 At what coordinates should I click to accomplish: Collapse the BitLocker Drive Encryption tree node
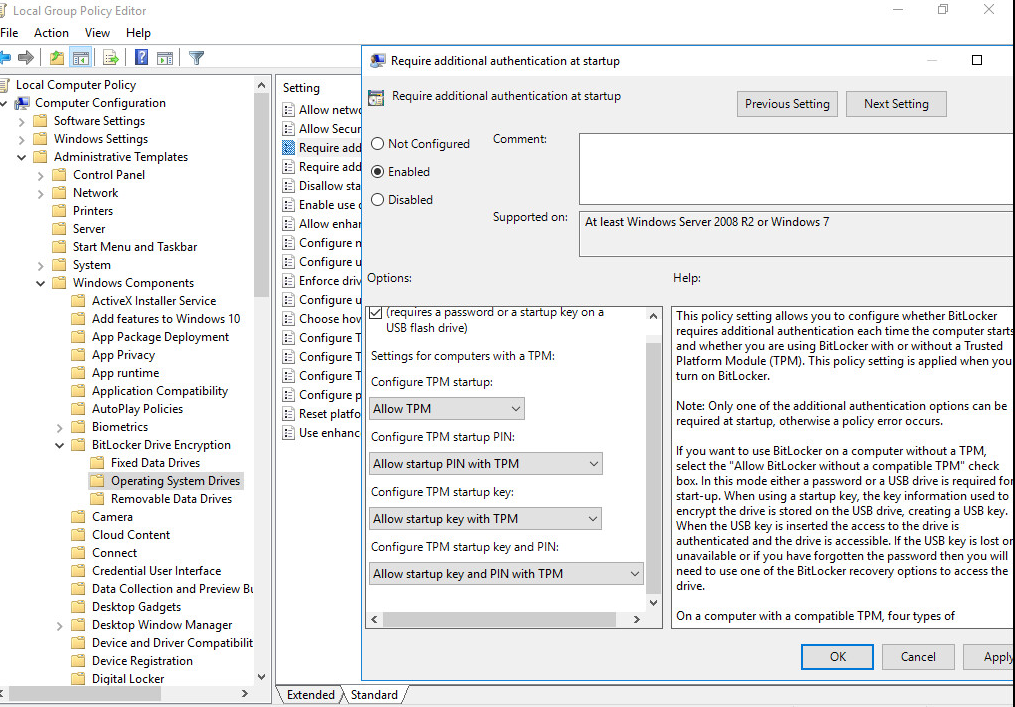[x=60, y=445]
